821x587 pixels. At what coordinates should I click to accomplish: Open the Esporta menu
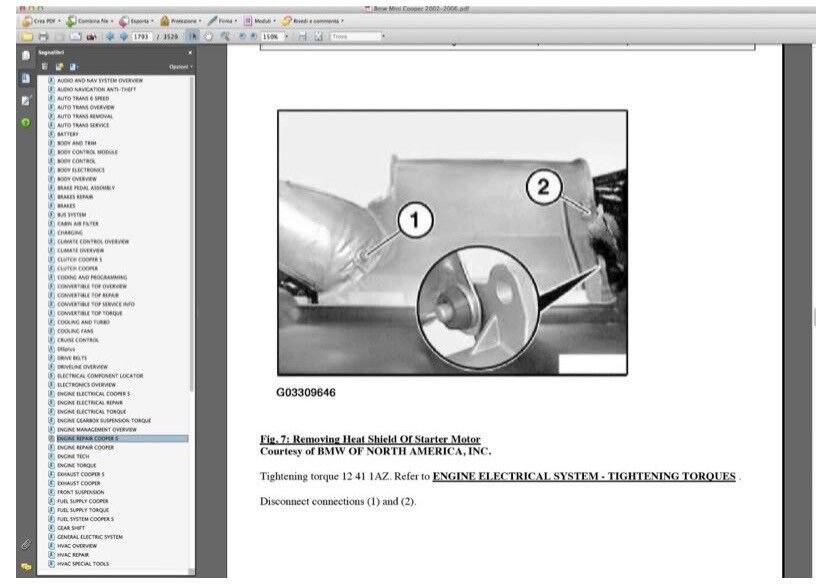pyautogui.click(x=136, y=20)
